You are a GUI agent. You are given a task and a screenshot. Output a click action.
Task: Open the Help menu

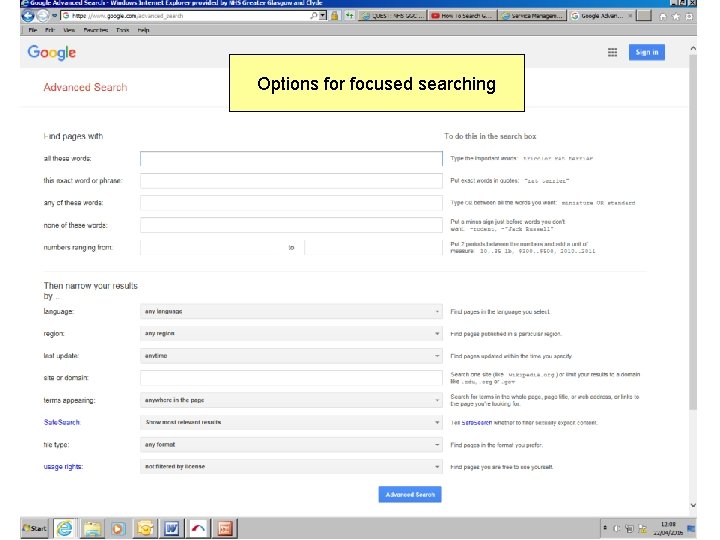[x=143, y=30]
